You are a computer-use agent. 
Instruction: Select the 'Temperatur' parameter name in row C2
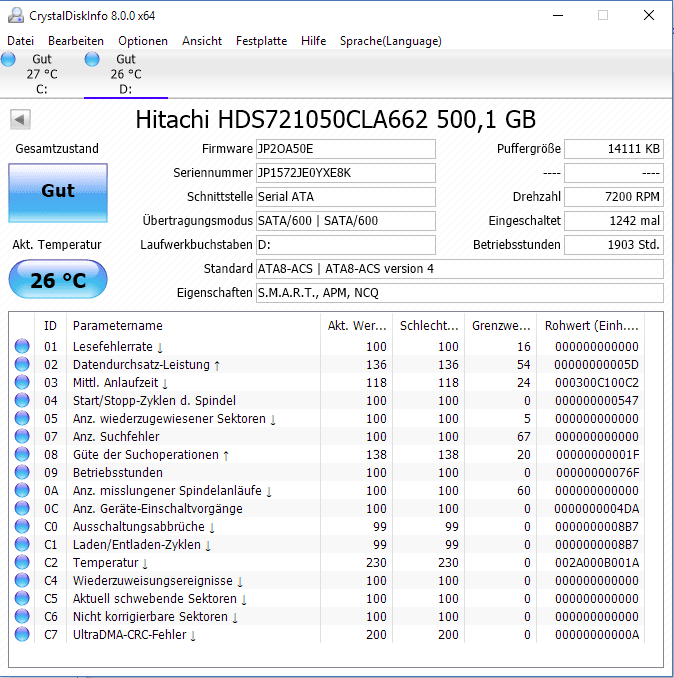point(105,563)
